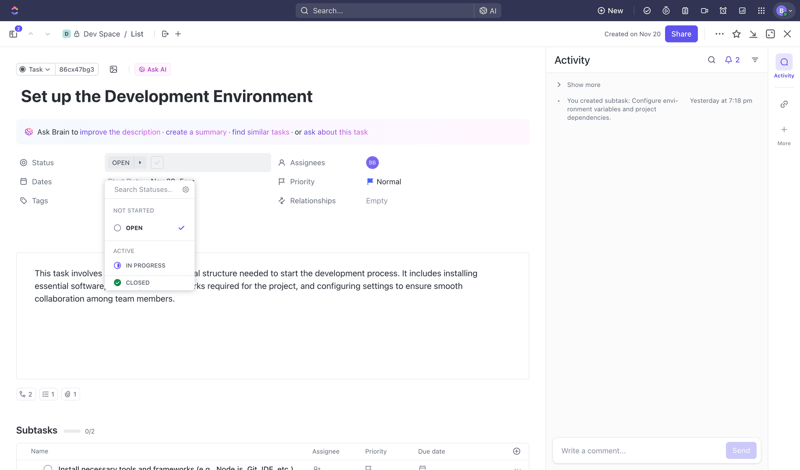The width and height of the screenshot is (800, 470).
Task: Click the attachment count chip showing 1
Action: tap(70, 394)
